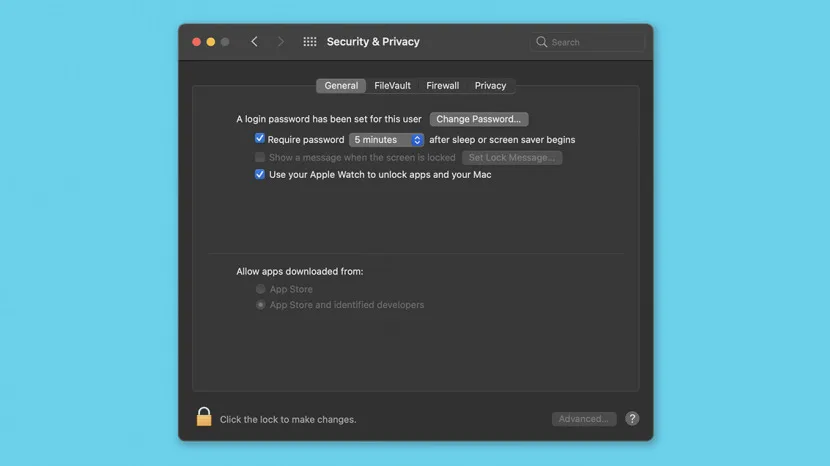
Task: Select the App Store radio option
Action: [260, 289]
